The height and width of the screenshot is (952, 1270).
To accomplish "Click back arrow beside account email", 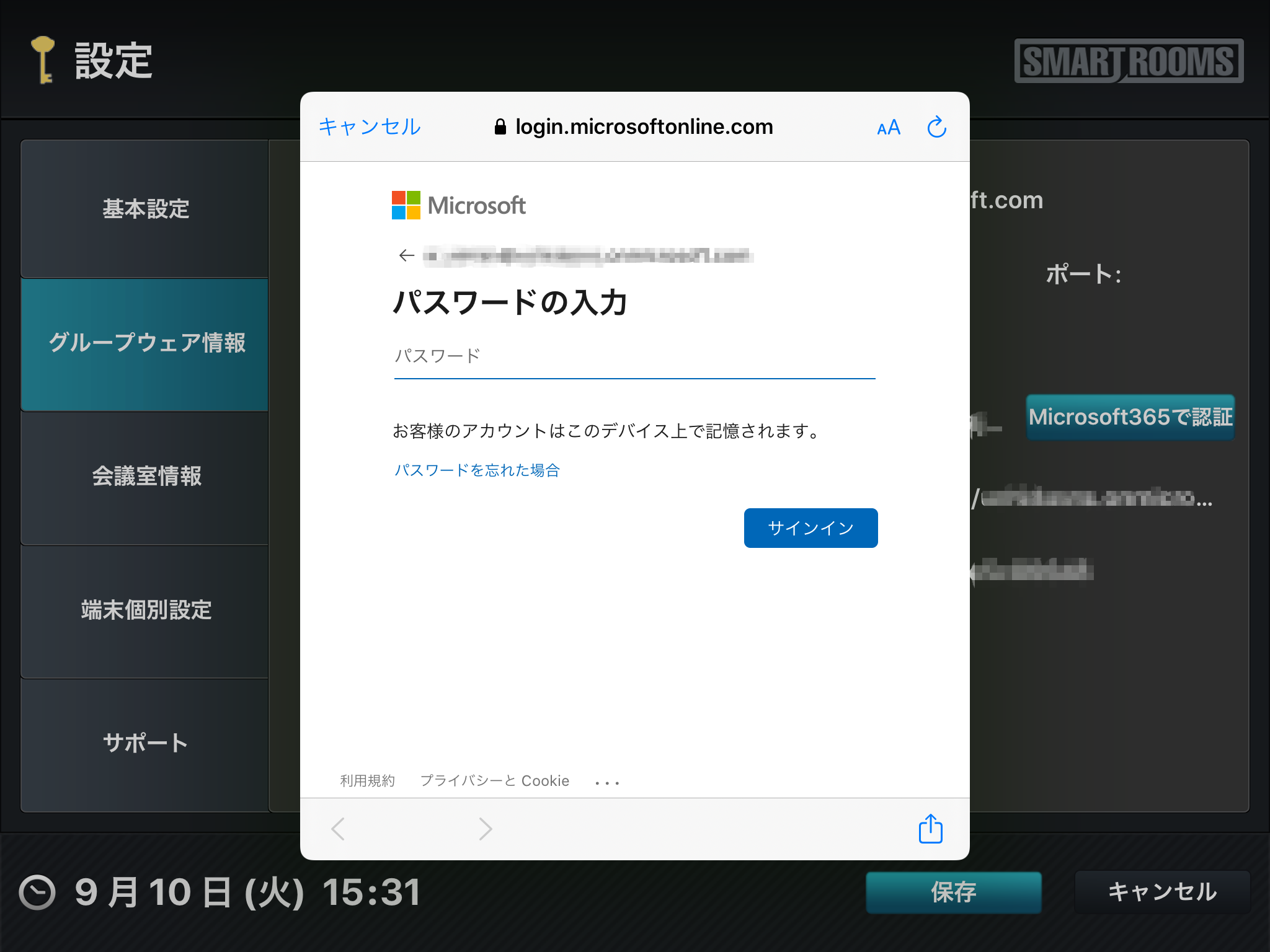I will coord(406,255).
